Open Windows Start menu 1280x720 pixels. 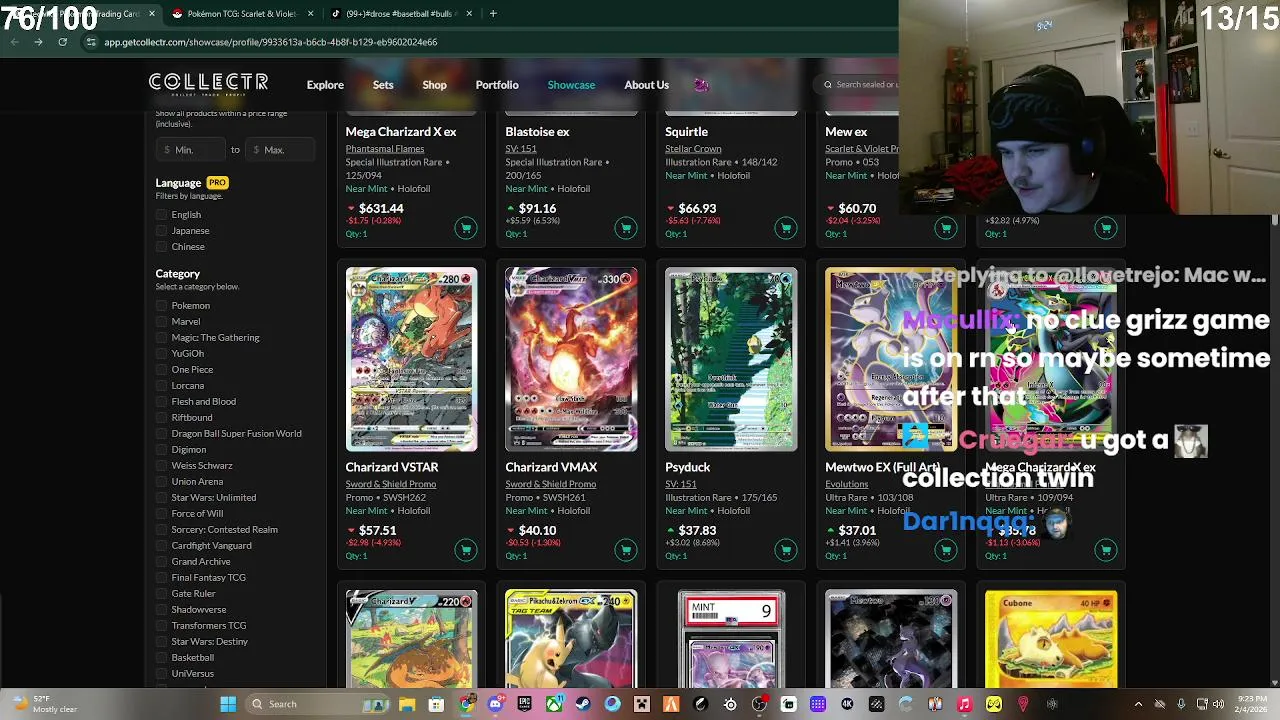(x=228, y=704)
